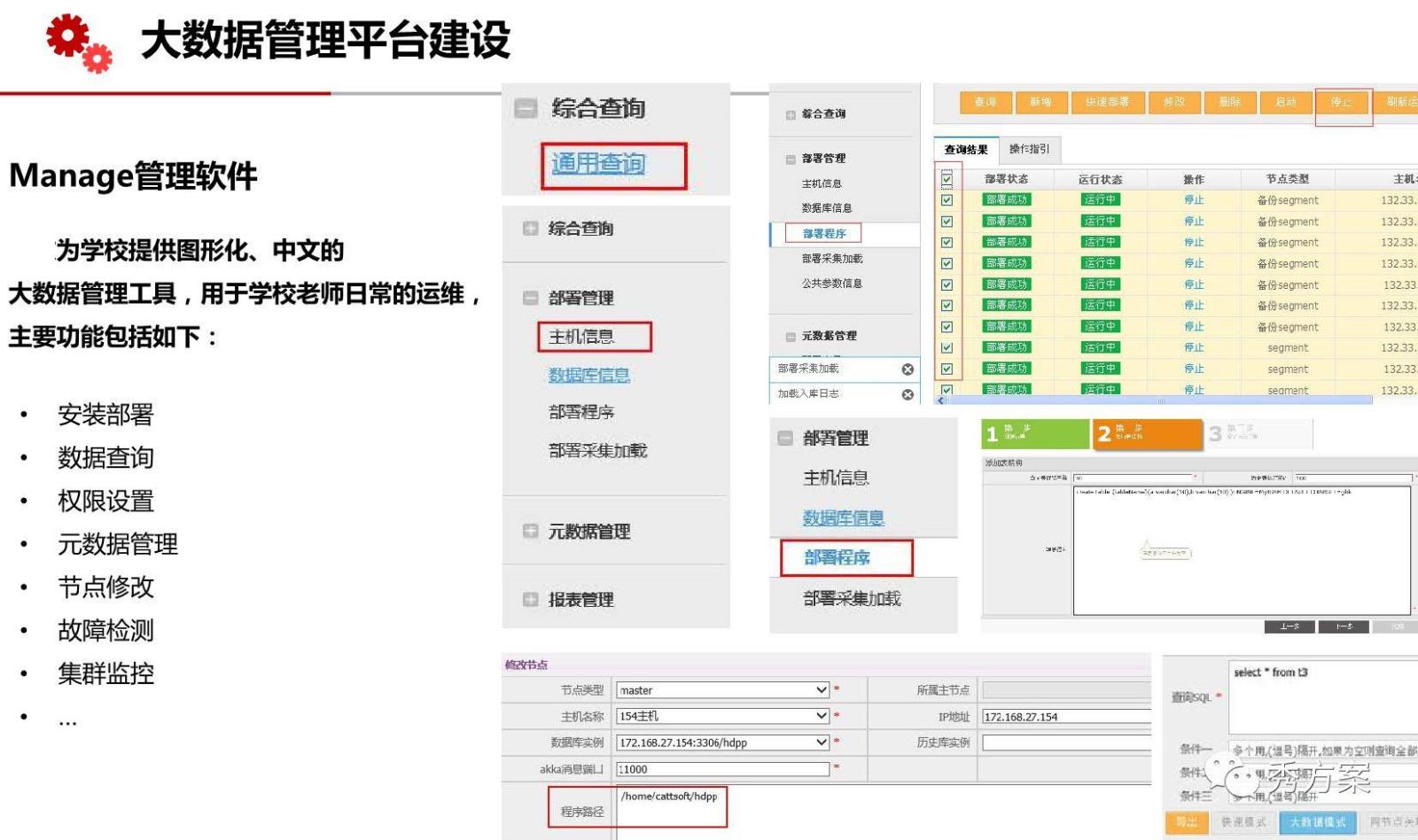The image size is (1418, 840).
Task: Open the 通用查询 link
Action: [598, 164]
